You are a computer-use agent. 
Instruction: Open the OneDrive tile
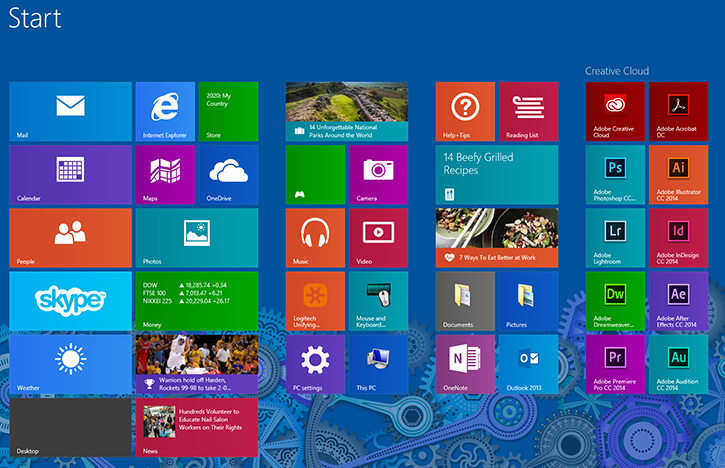(x=228, y=175)
